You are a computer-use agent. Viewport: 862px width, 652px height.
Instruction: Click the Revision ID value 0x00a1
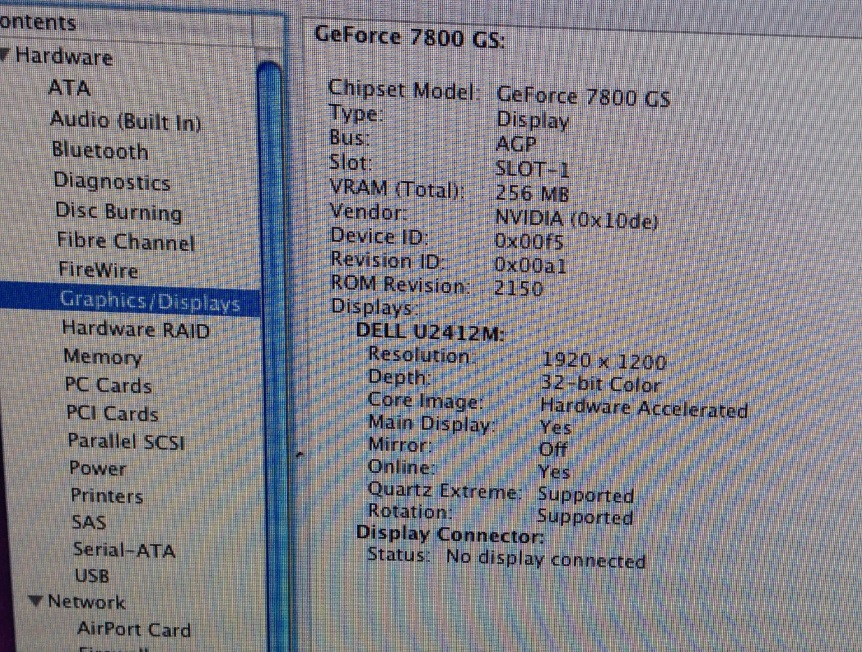(x=530, y=266)
